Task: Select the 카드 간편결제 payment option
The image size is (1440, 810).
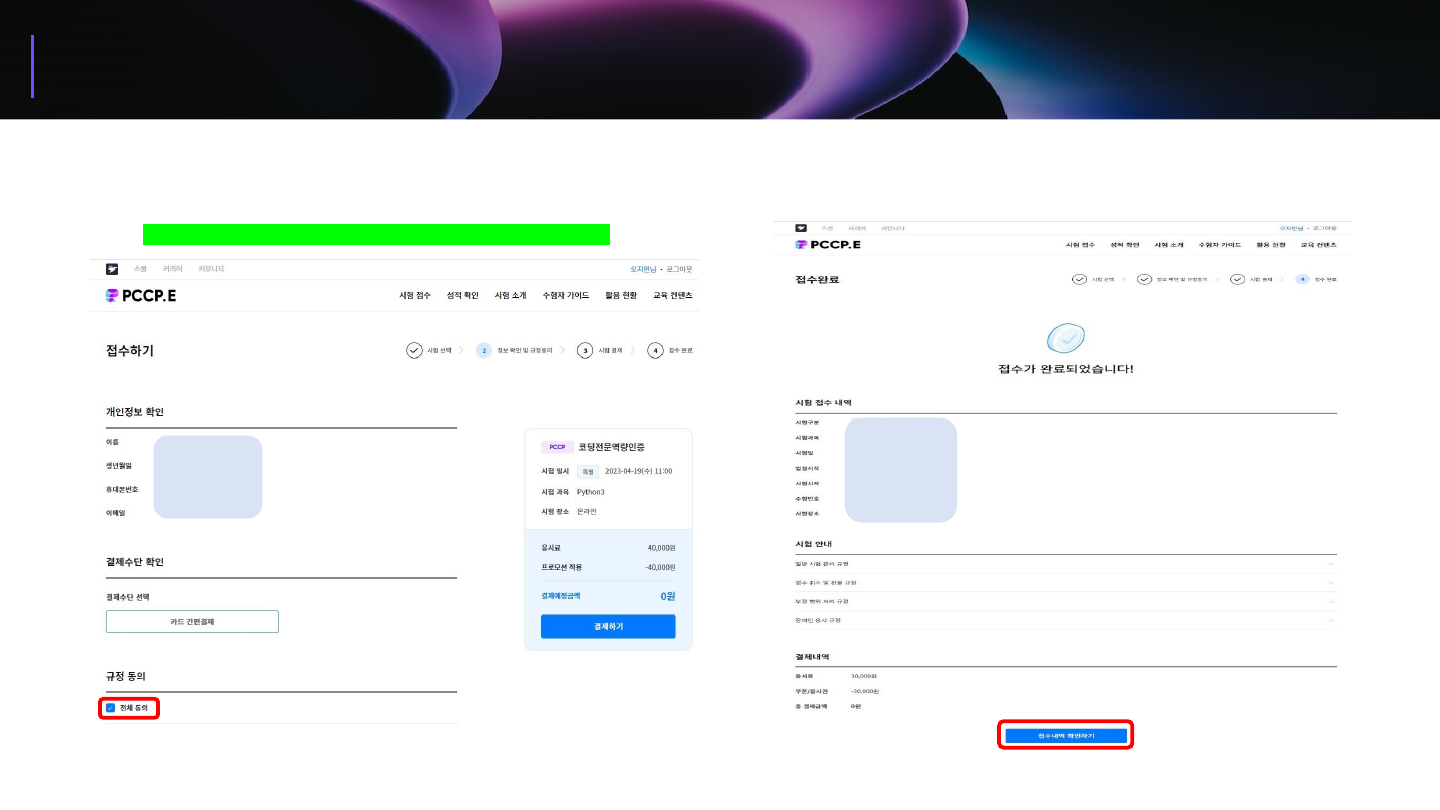Action: tap(192, 622)
